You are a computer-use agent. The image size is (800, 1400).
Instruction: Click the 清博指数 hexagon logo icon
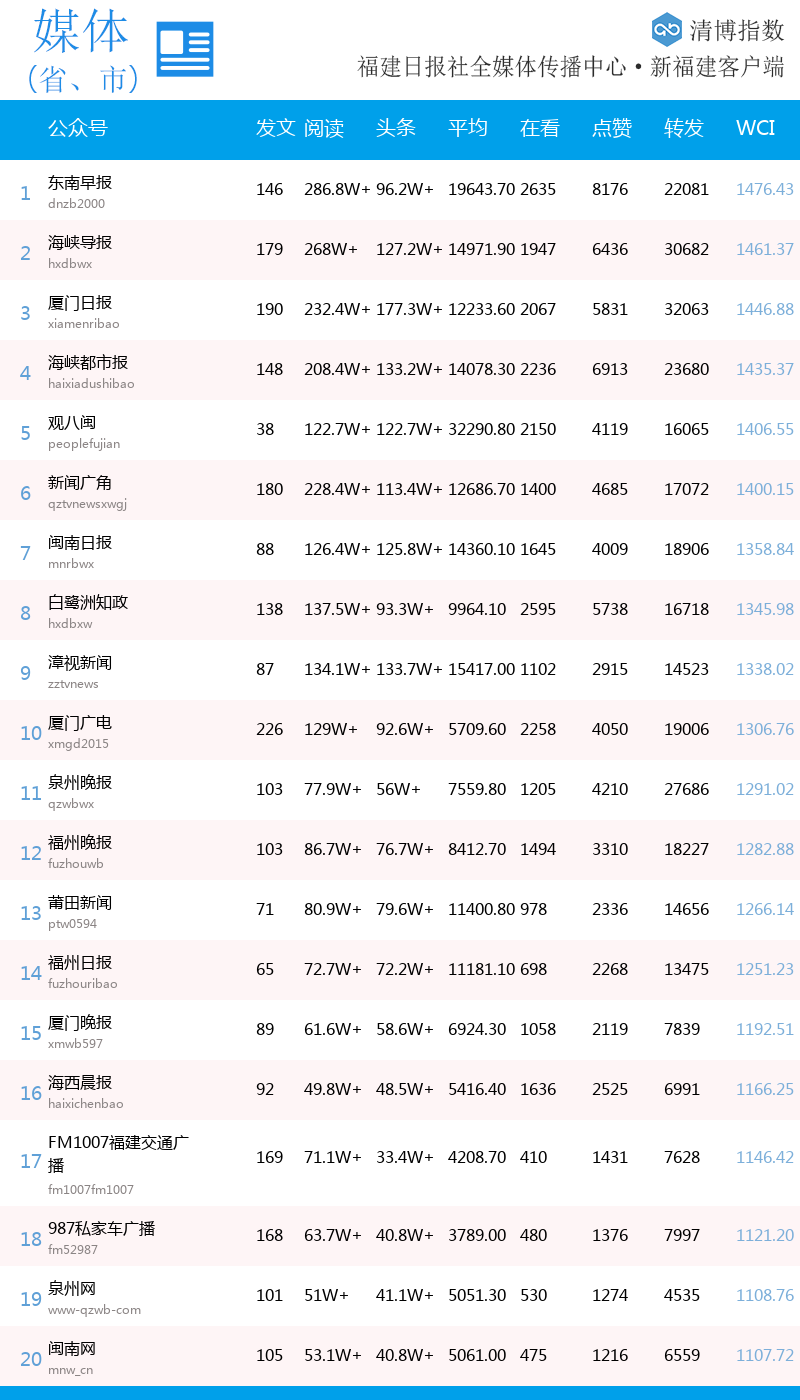(x=666, y=29)
